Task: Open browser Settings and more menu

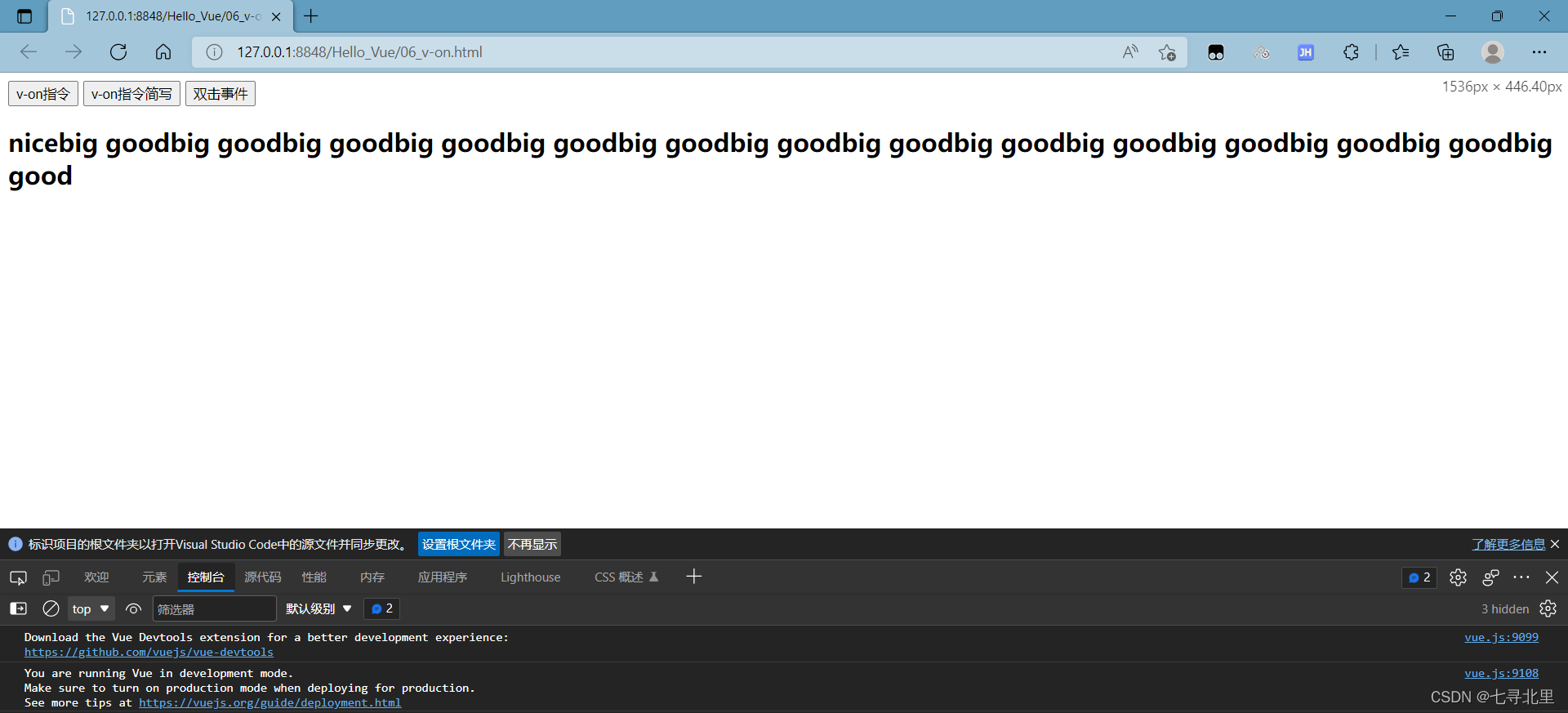Action: pyautogui.click(x=1539, y=52)
